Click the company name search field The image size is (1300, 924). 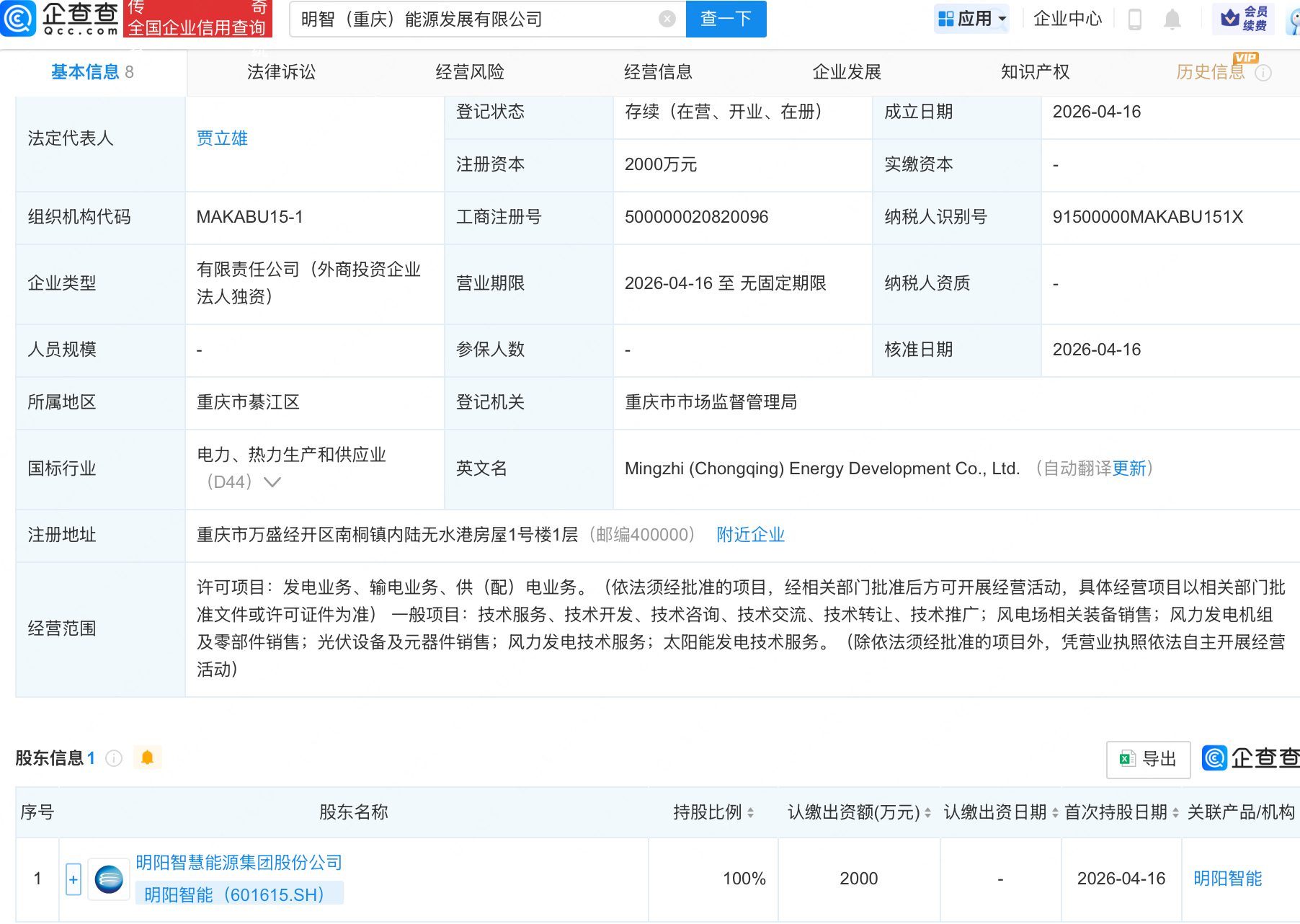(x=476, y=19)
